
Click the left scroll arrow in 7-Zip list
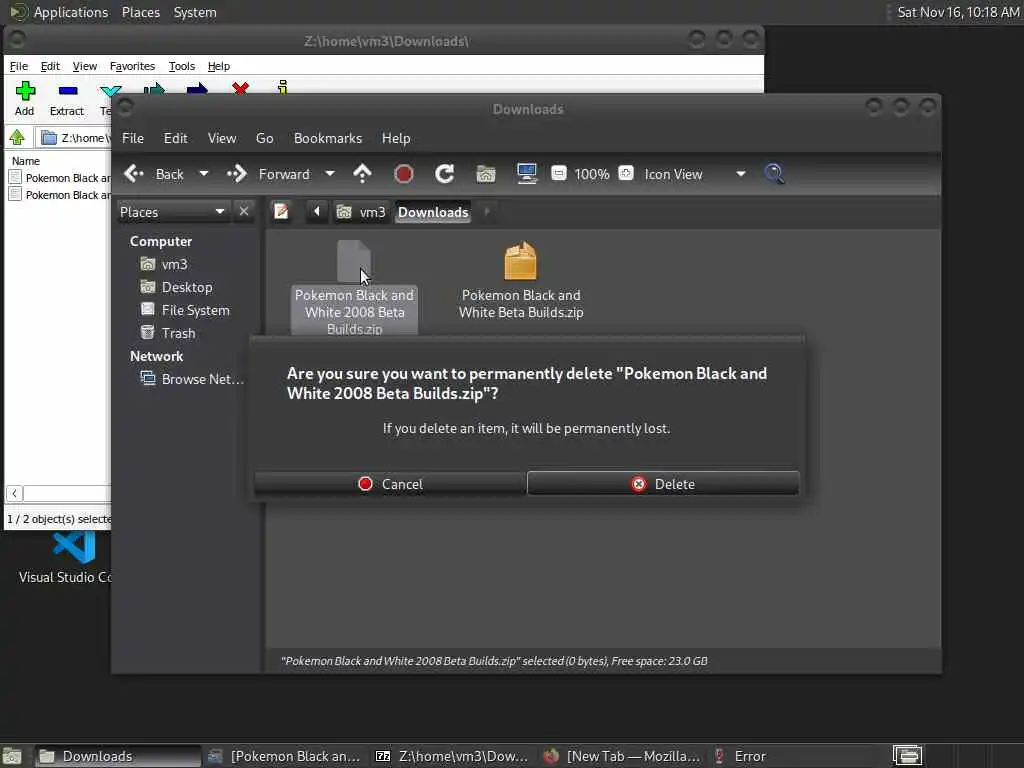coord(14,494)
